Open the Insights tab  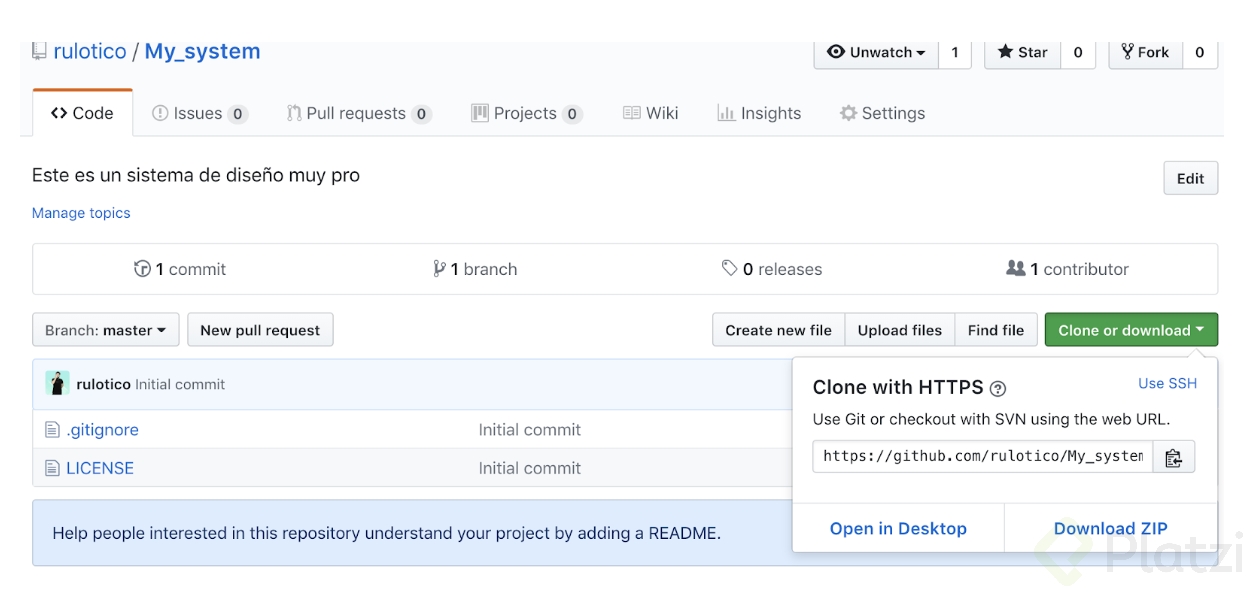coord(759,114)
